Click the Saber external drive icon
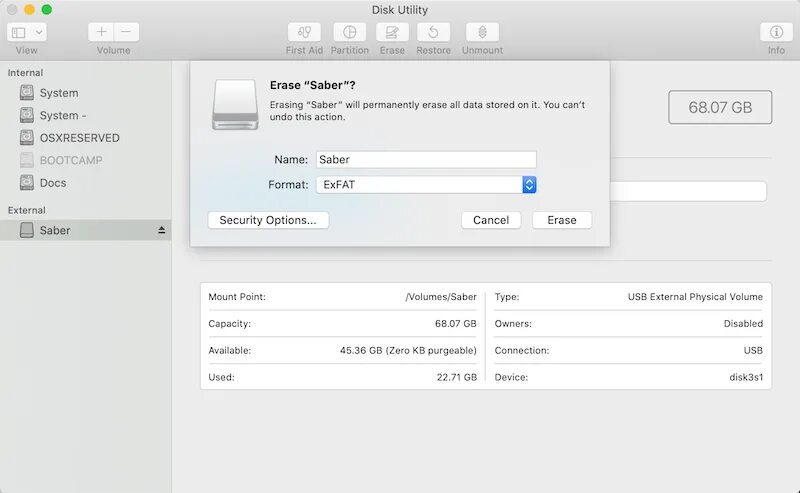This screenshot has width=800, height=493. (27, 230)
